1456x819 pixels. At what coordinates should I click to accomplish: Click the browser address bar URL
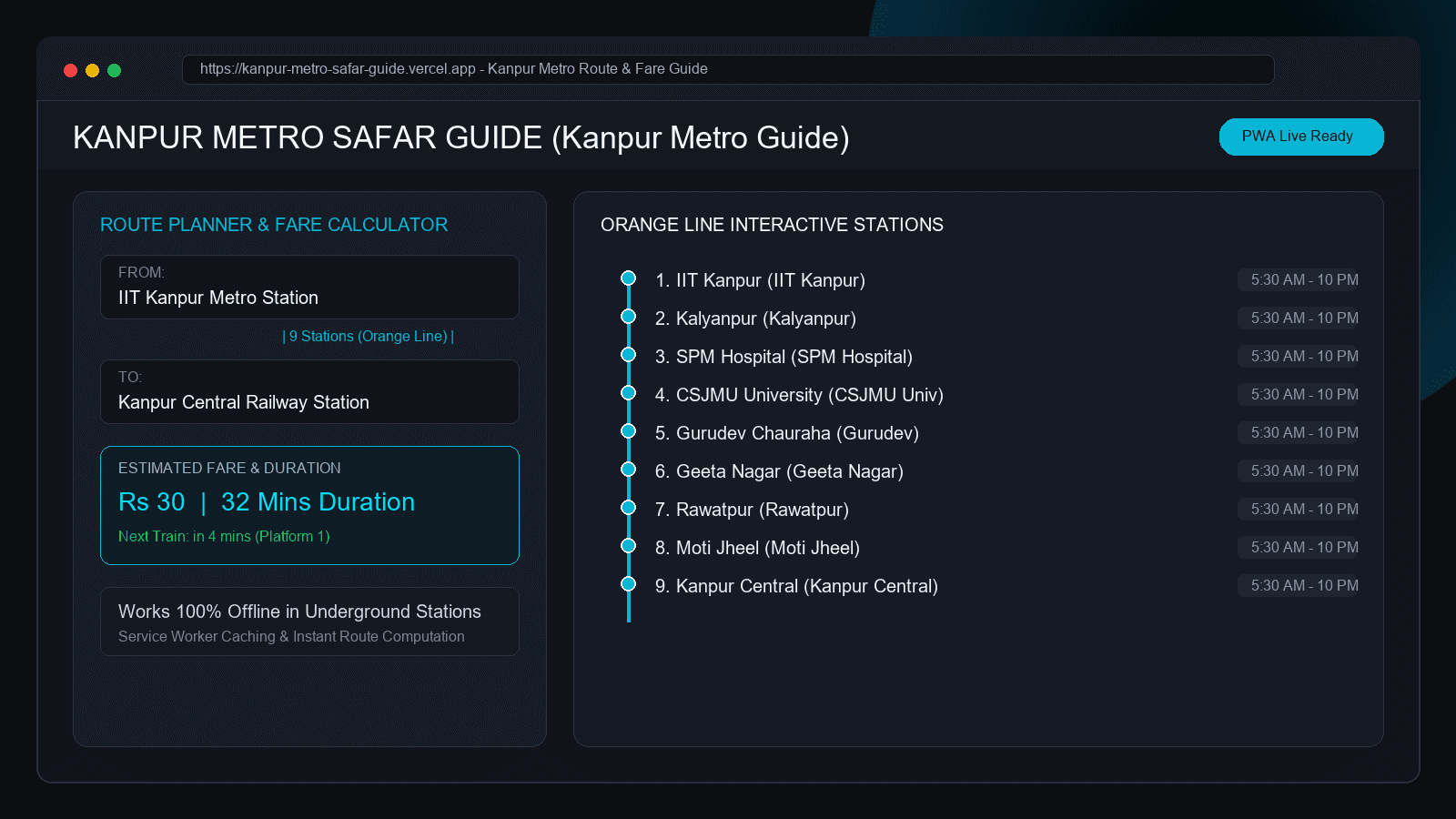click(728, 69)
